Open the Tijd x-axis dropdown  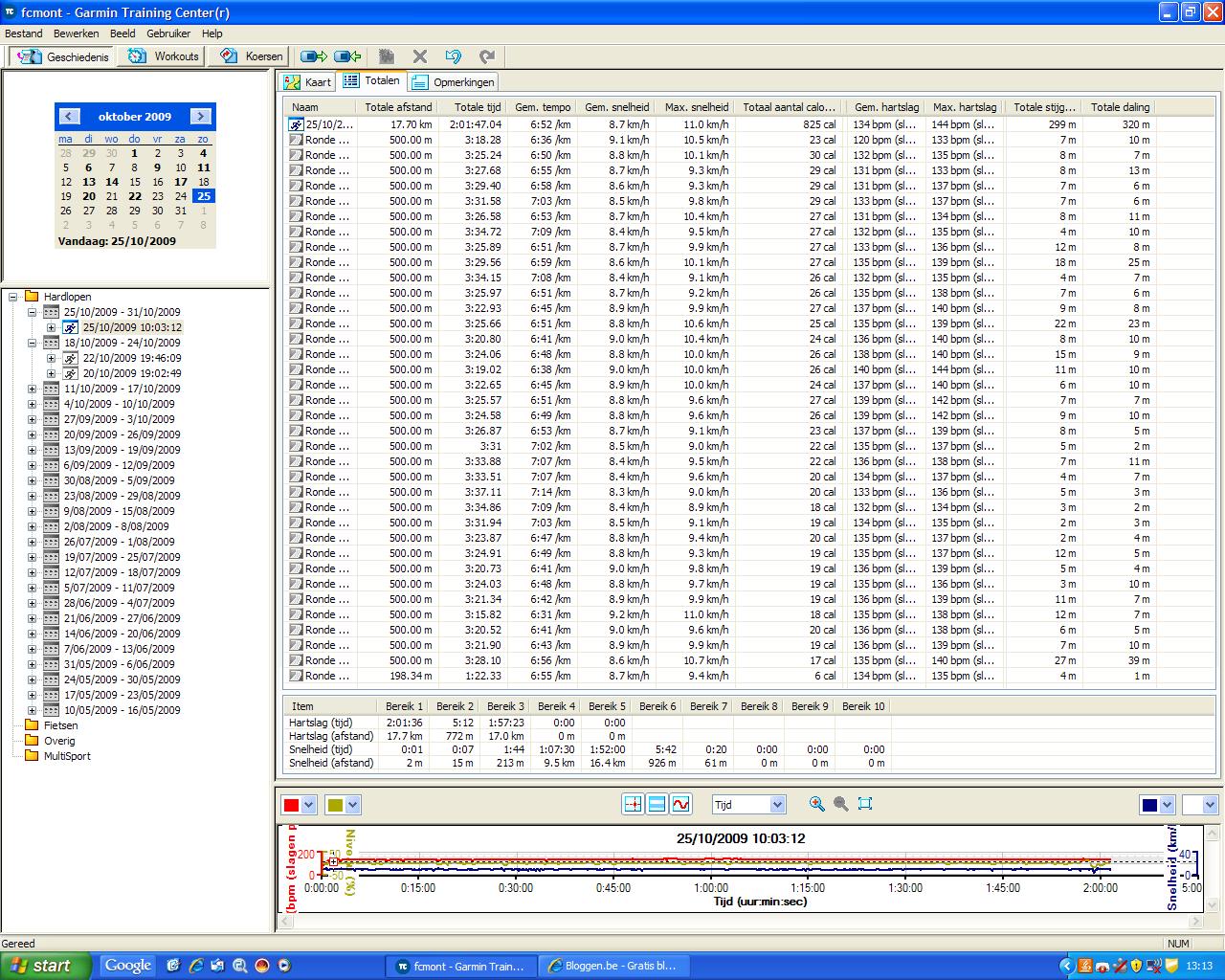[x=777, y=805]
